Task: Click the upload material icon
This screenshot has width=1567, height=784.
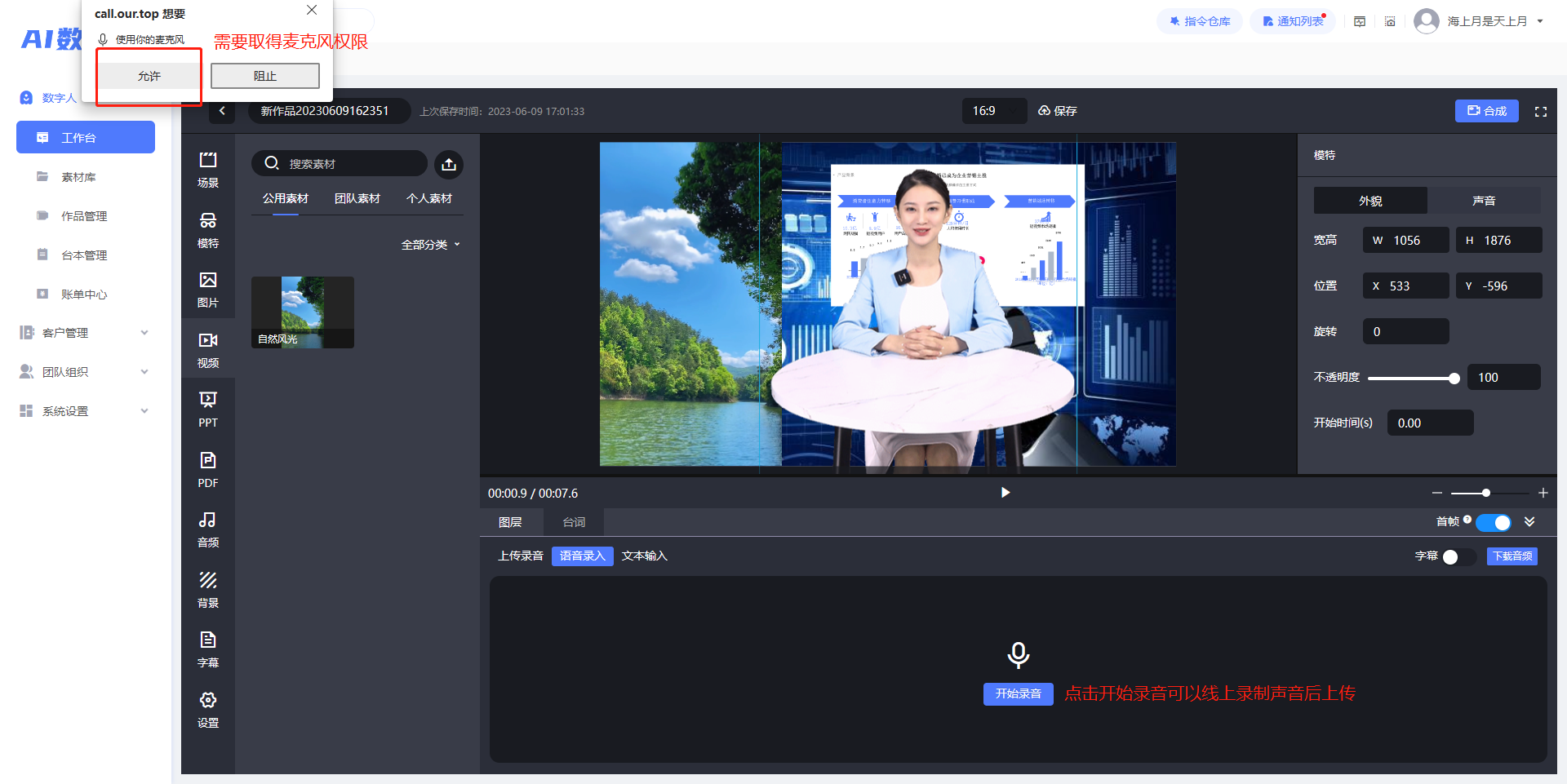Action: [448, 165]
